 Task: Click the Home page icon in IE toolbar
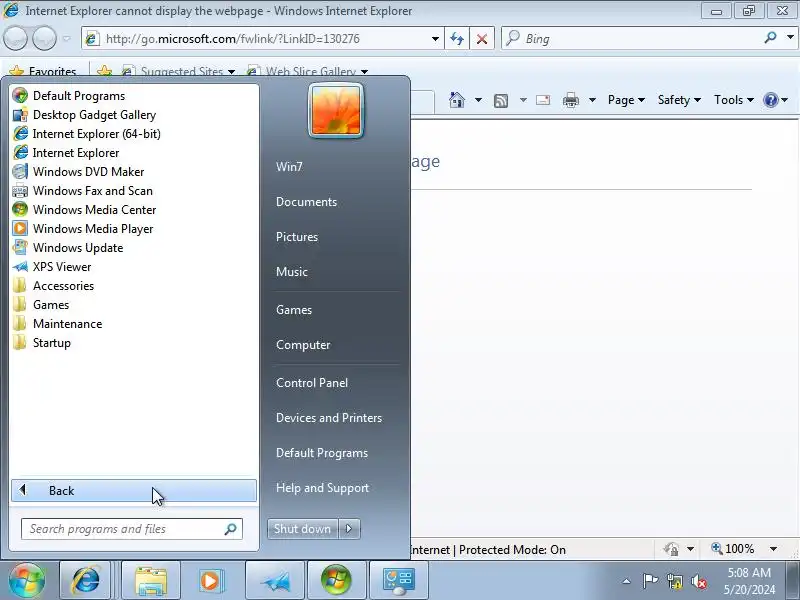click(457, 100)
